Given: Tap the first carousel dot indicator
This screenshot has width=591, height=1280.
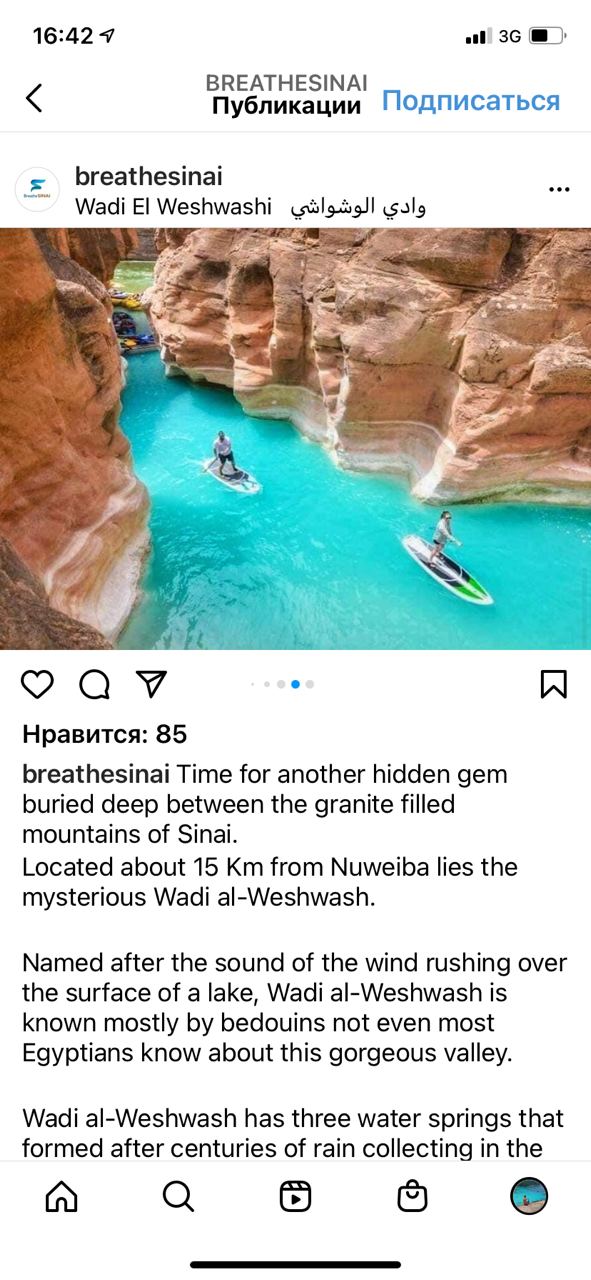Looking at the screenshot, I should coord(253,685).
